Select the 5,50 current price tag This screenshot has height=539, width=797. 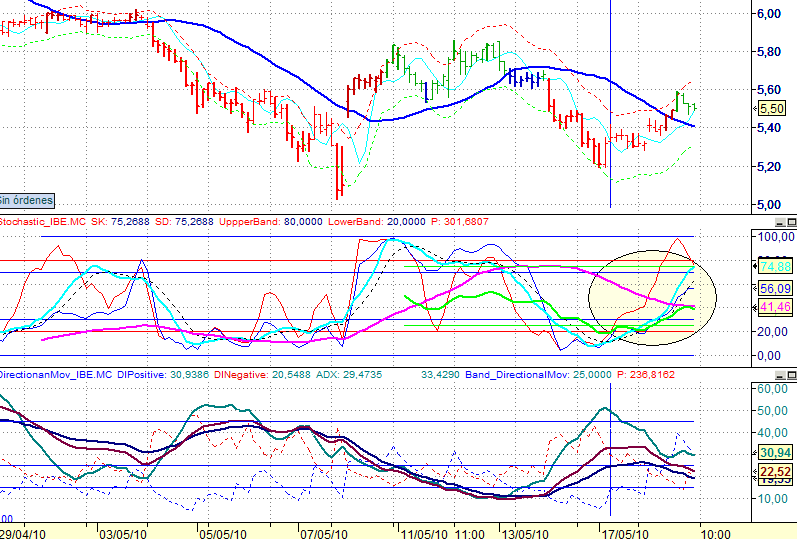pyautogui.click(x=772, y=108)
